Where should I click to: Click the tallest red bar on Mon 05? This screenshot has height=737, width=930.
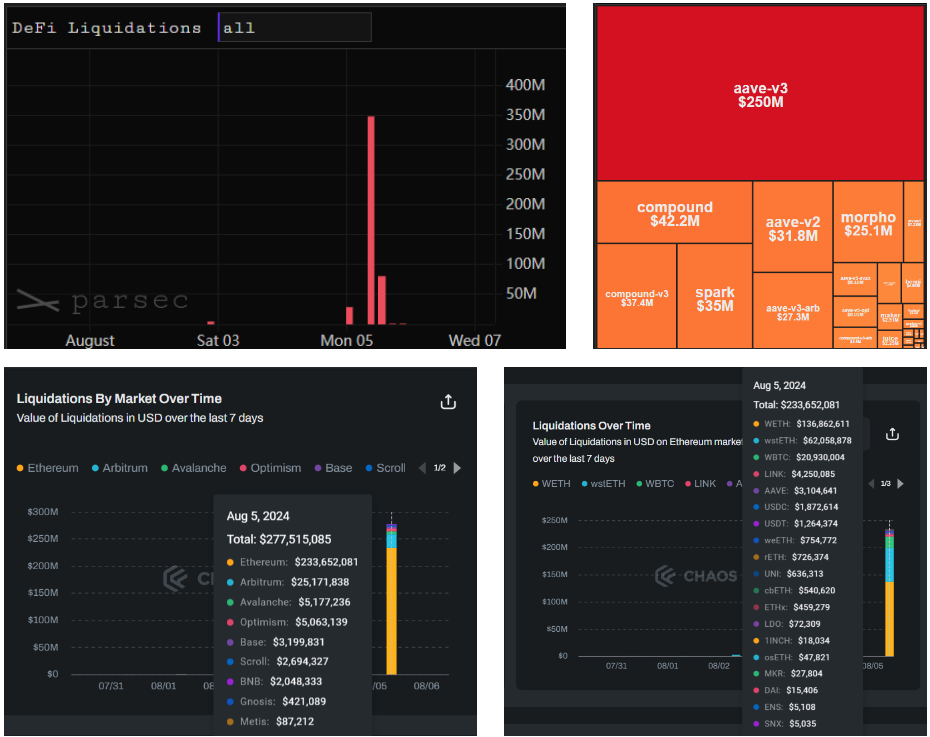[371, 220]
